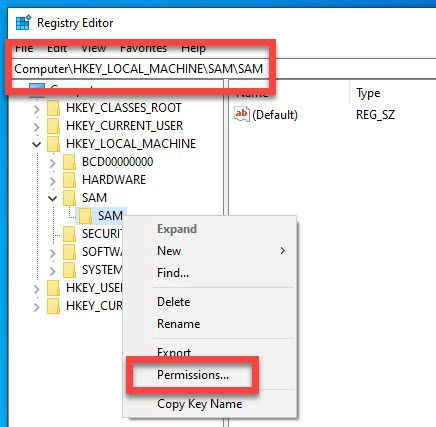
Task: Expand the HKEY_CLASSES_ROOT chevron
Action: click(37, 109)
